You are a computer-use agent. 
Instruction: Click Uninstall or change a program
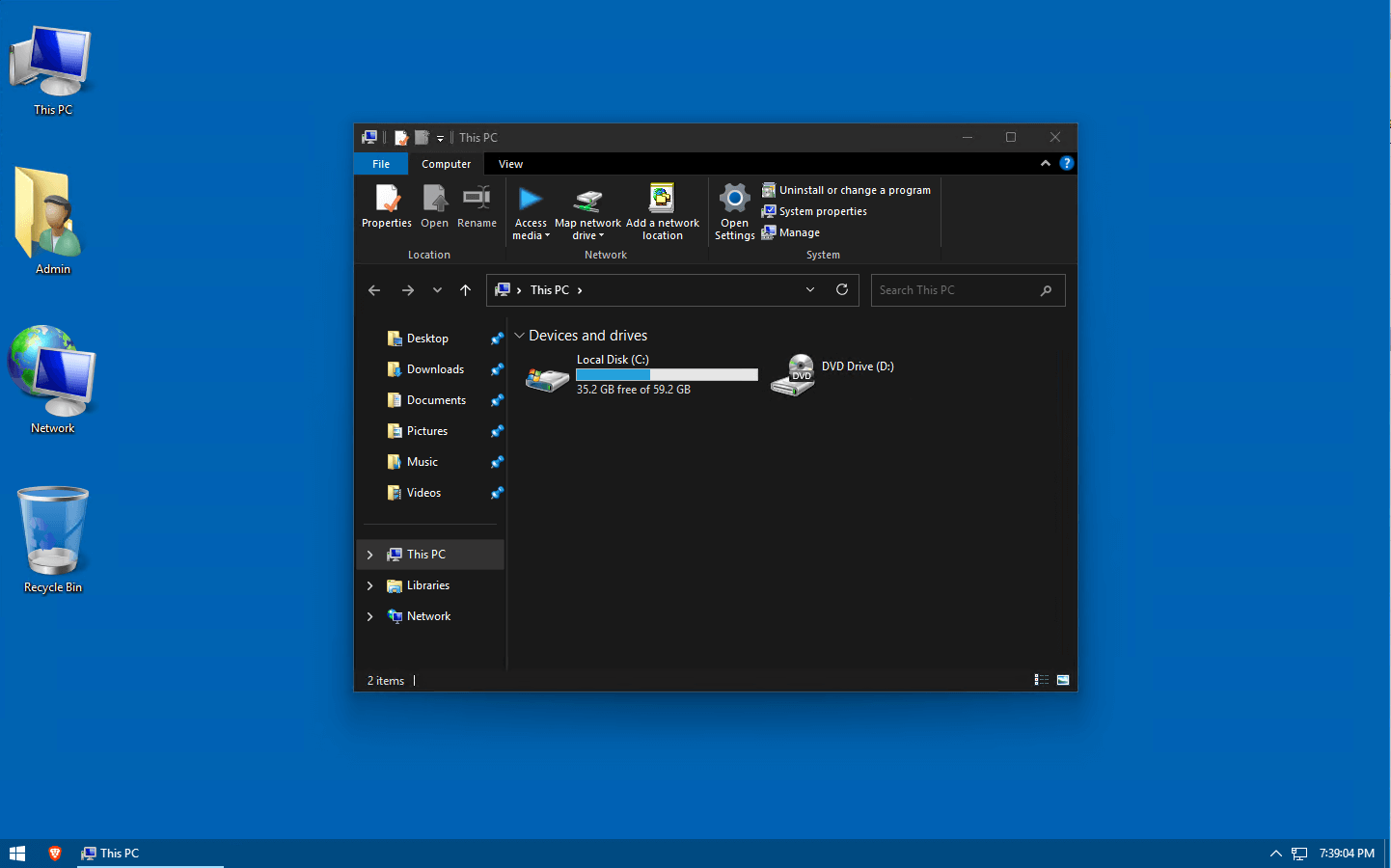[x=846, y=190]
